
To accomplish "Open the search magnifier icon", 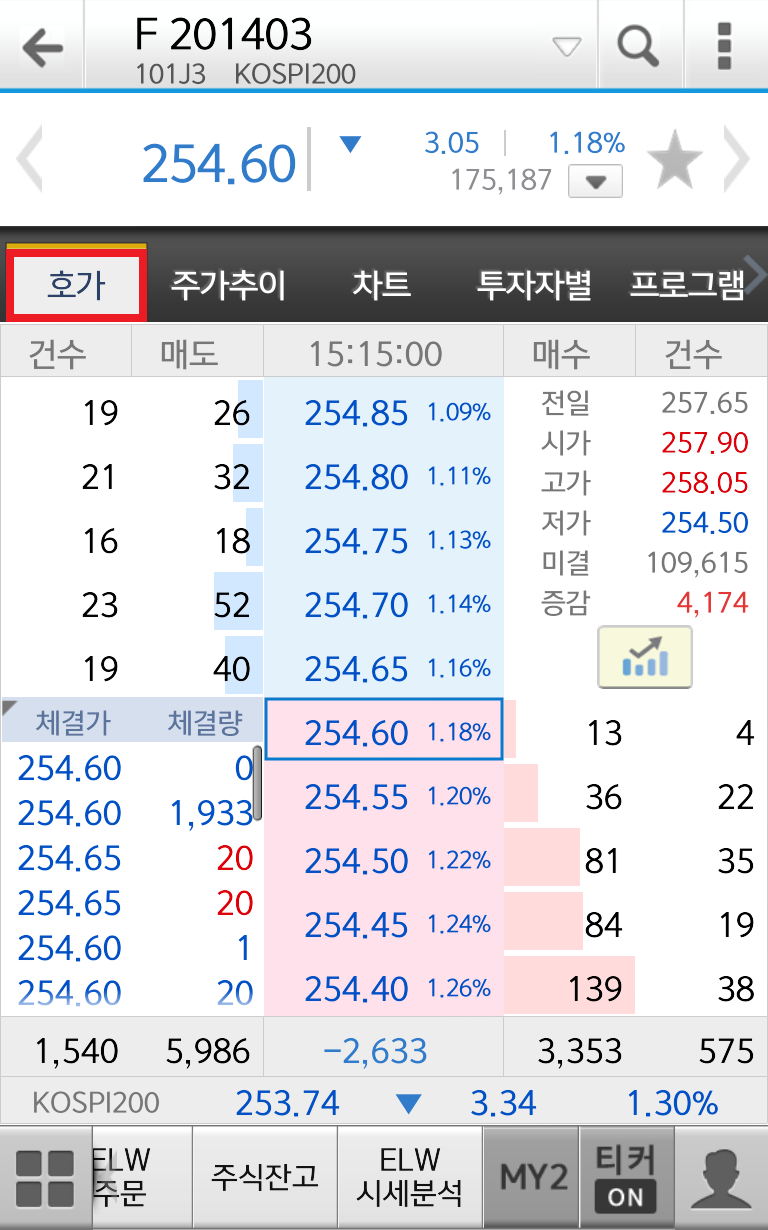I will pyautogui.click(x=637, y=46).
